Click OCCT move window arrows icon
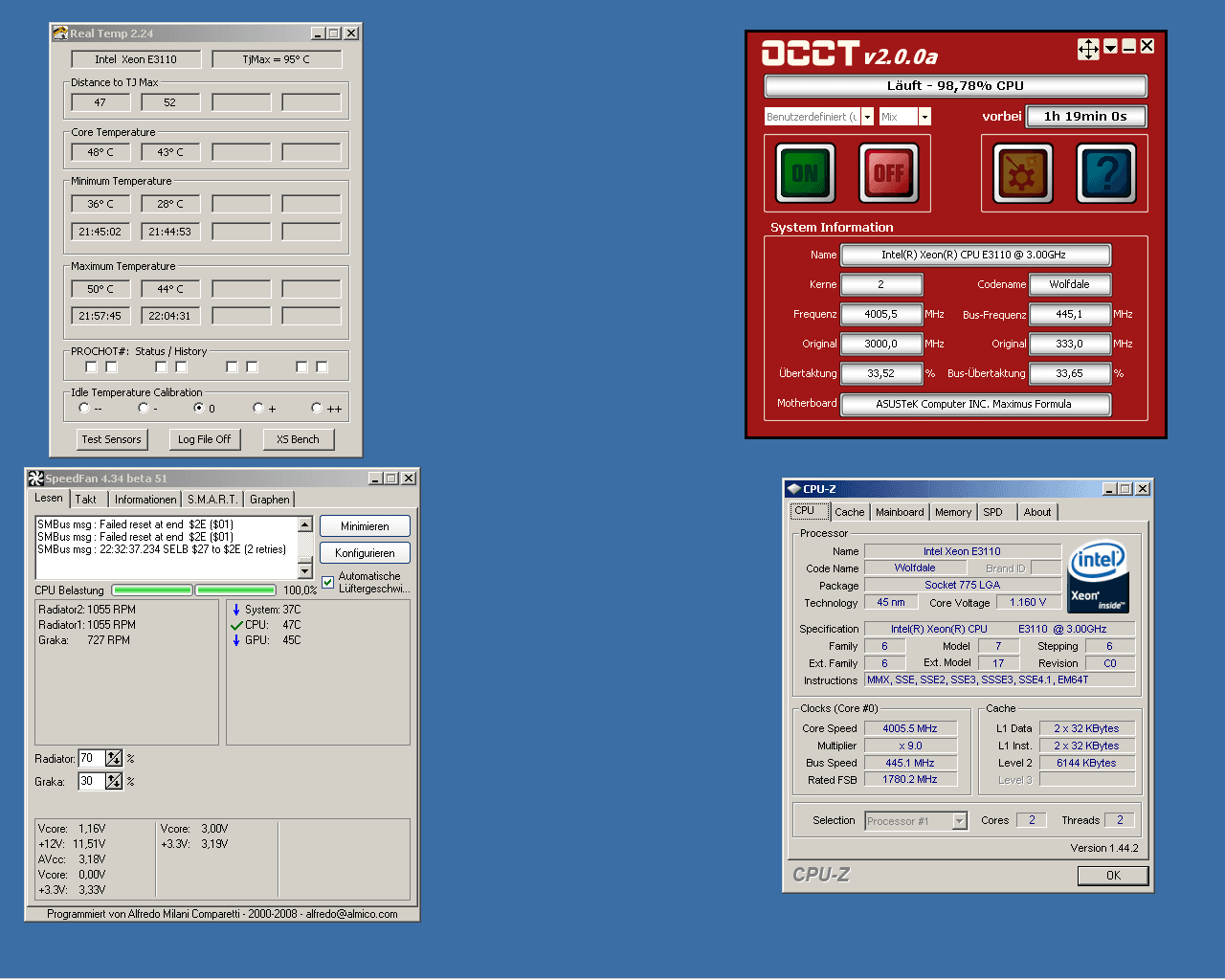 (x=1088, y=49)
